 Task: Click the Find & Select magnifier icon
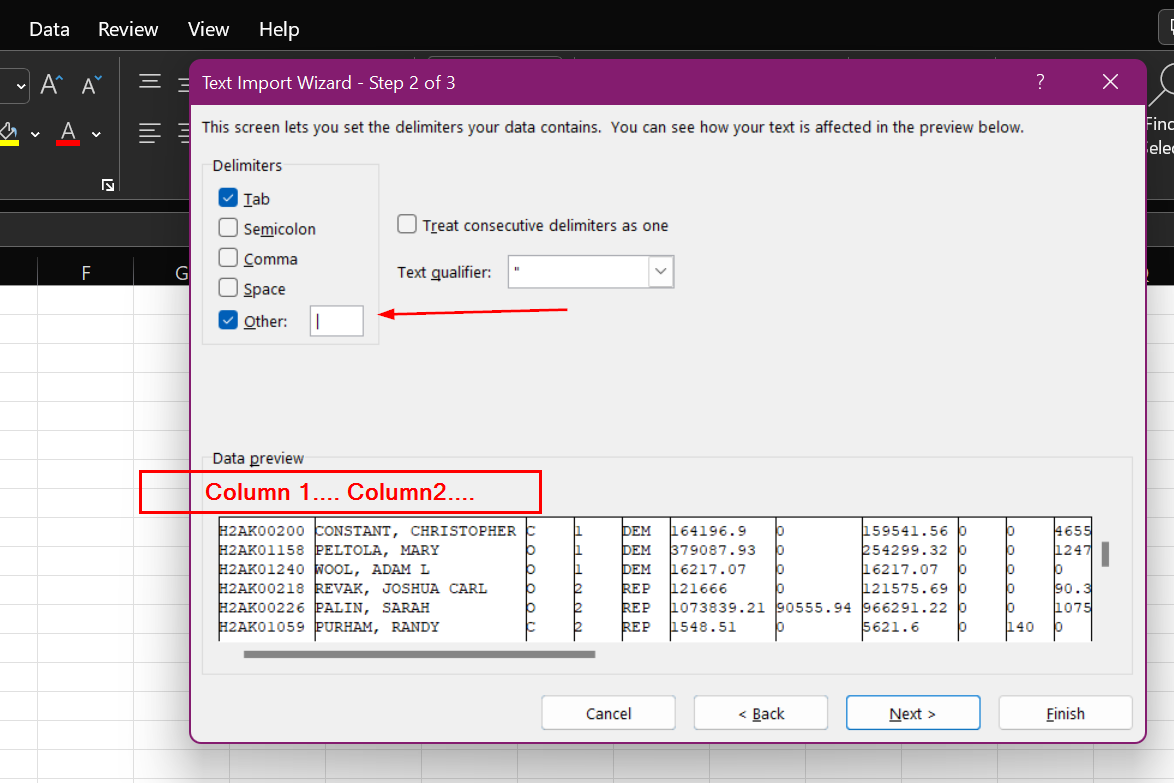click(x=1163, y=85)
